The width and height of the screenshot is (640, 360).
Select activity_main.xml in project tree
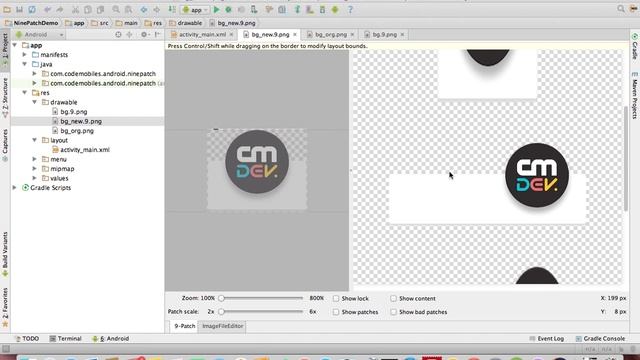(84, 150)
